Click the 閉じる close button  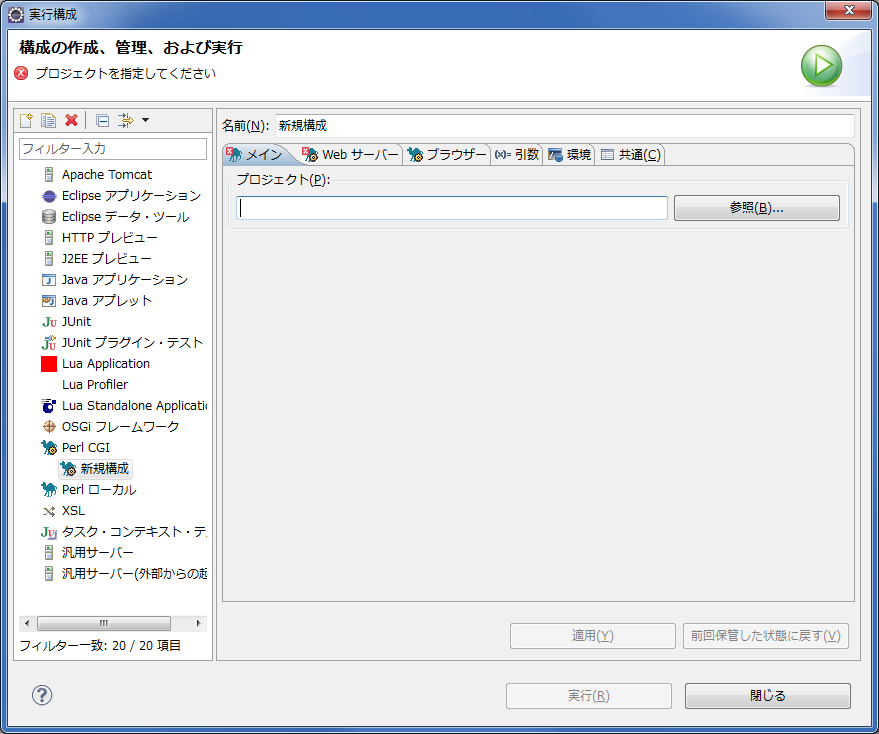[768, 696]
